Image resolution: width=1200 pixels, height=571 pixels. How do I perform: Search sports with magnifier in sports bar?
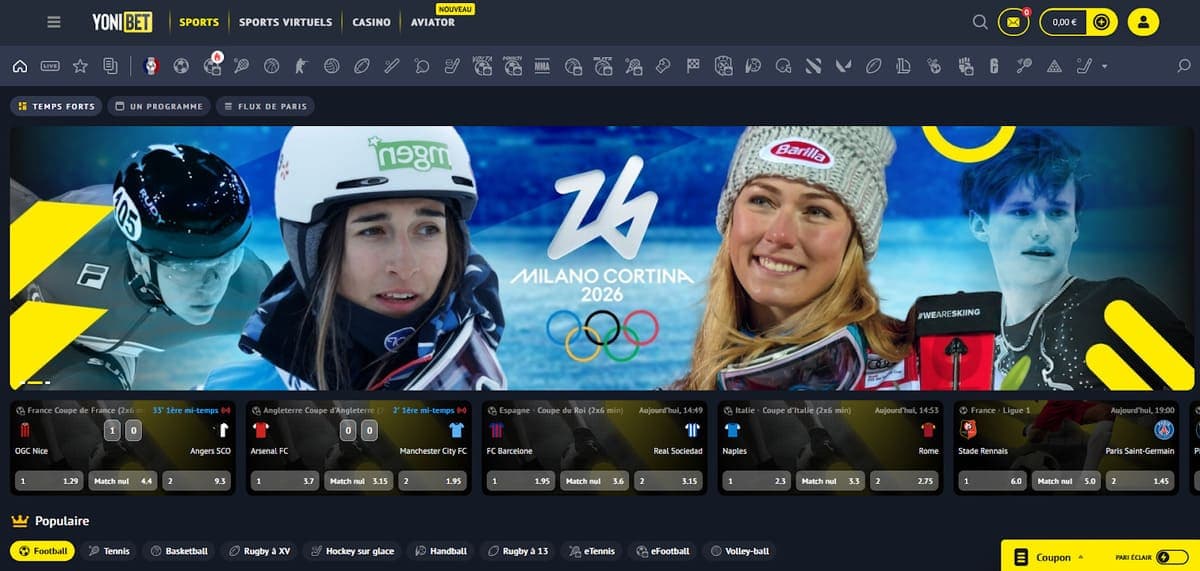tap(1183, 67)
